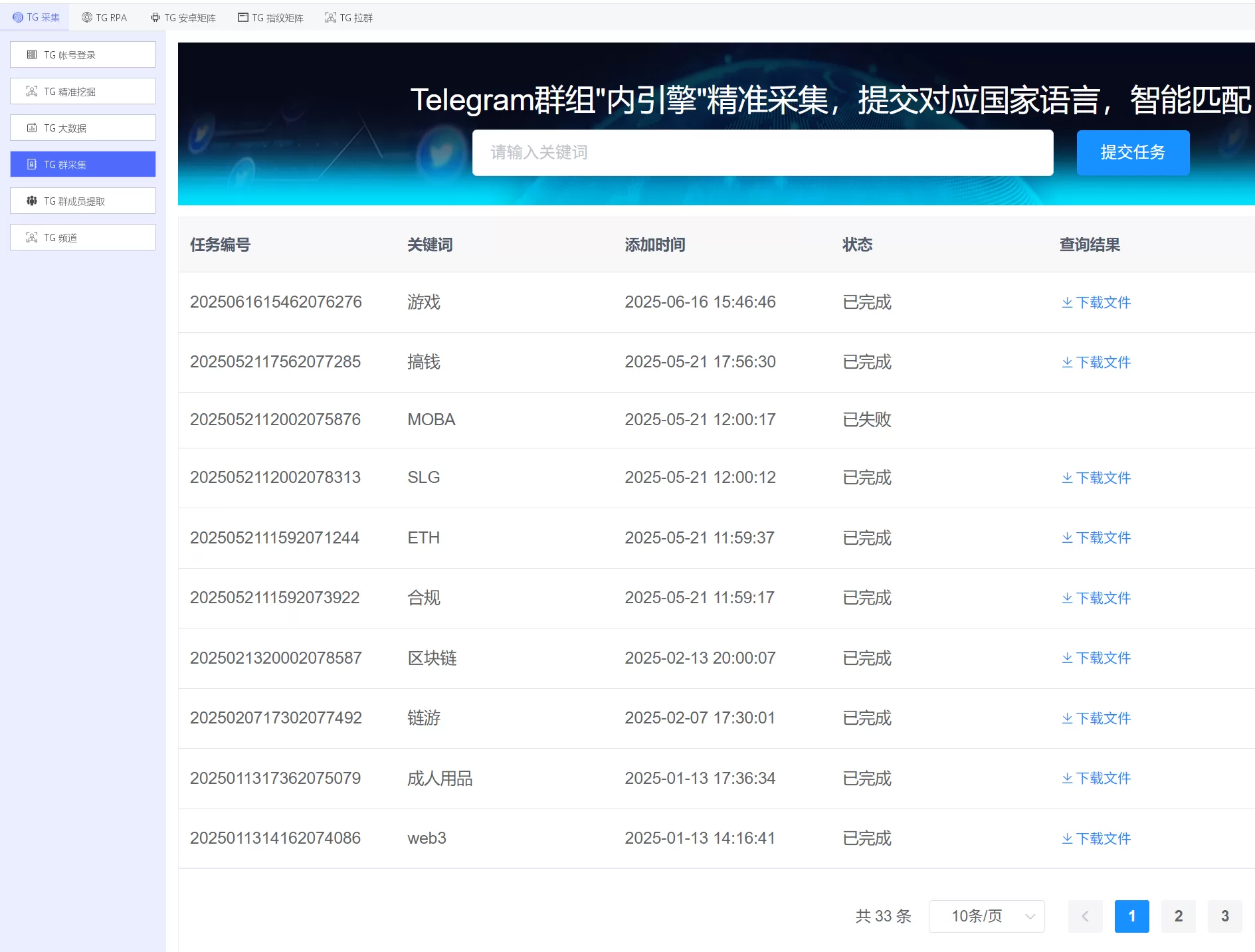Download file for keyword 成人用品
The width and height of the screenshot is (1255, 952).
coord(1096,778)
